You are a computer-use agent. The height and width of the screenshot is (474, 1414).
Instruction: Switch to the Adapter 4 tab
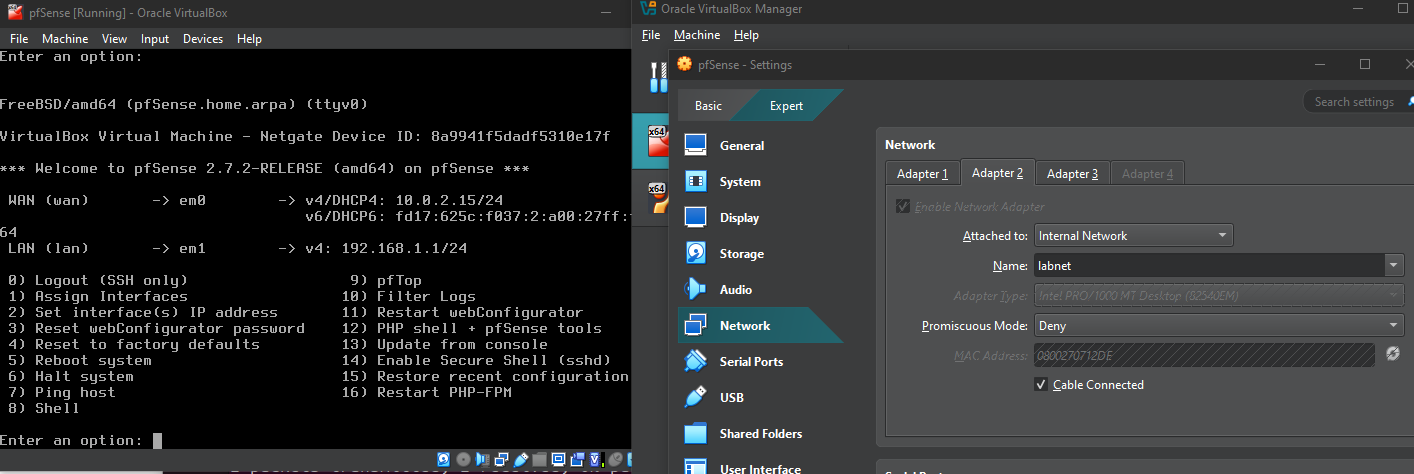pos(1147,173)
